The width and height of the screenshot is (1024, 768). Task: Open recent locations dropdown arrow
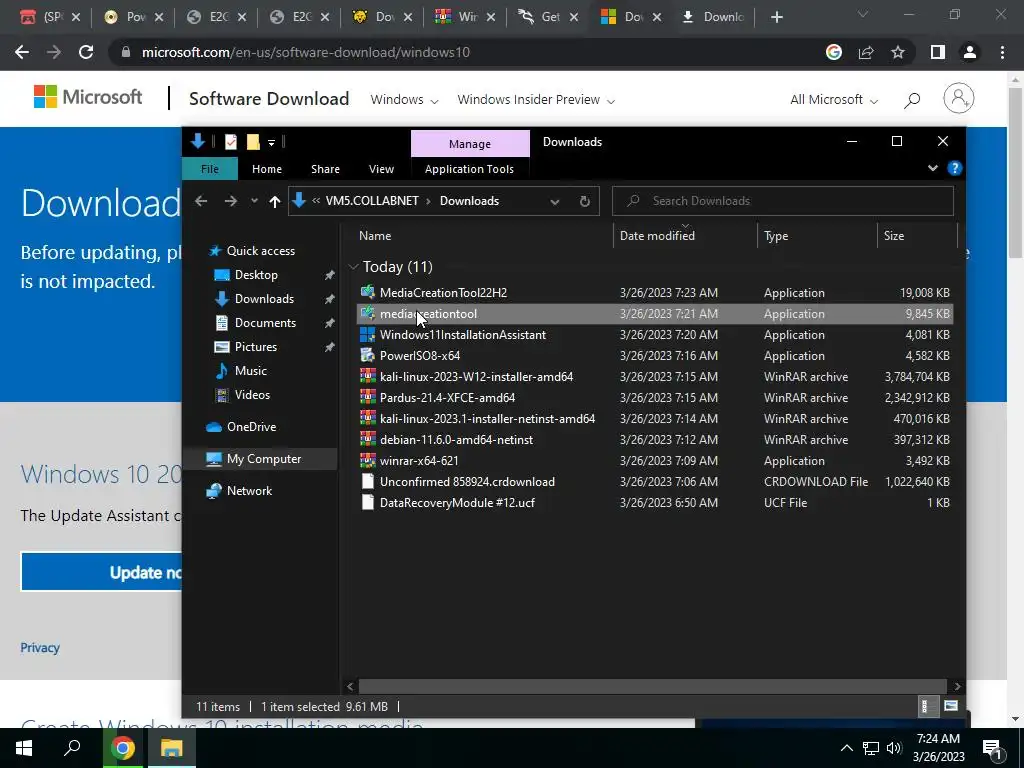254,201
